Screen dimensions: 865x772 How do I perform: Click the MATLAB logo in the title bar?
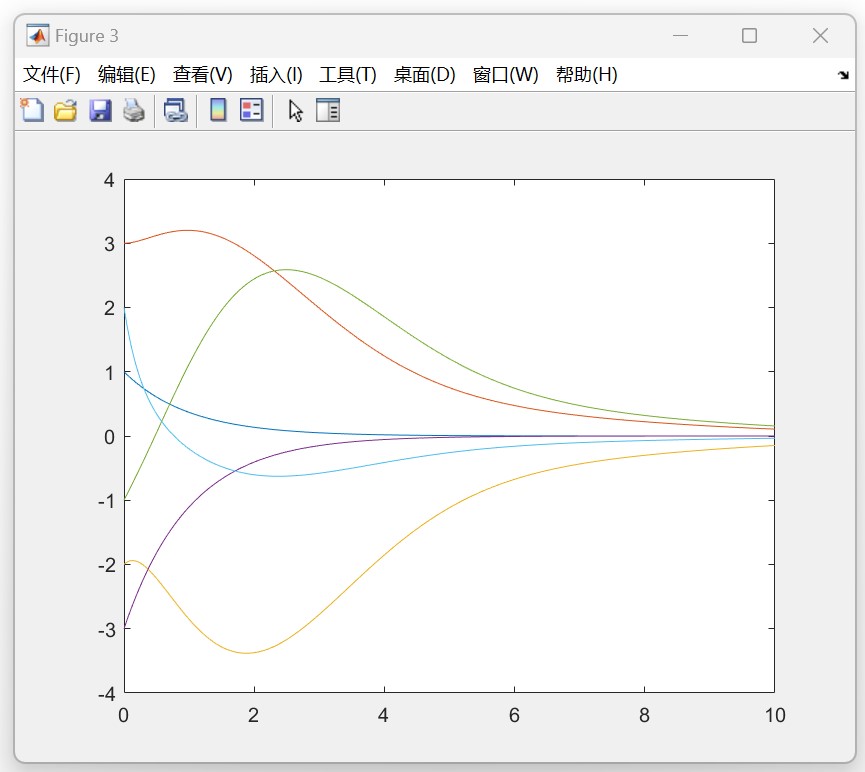(38, 36)
